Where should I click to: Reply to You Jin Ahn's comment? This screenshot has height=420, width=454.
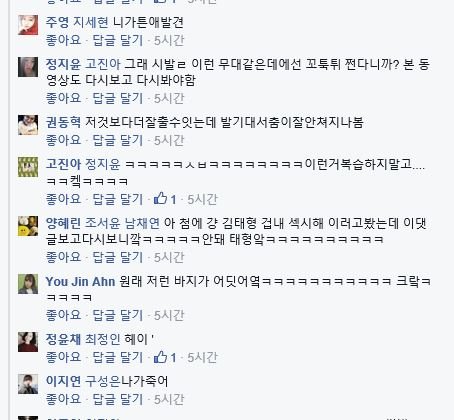tap(117, 315)
